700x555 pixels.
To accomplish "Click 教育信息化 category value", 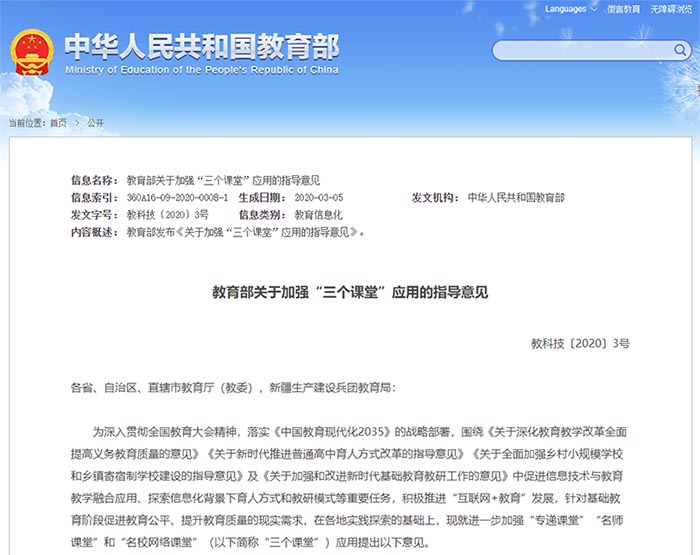I will pos(318,215).
